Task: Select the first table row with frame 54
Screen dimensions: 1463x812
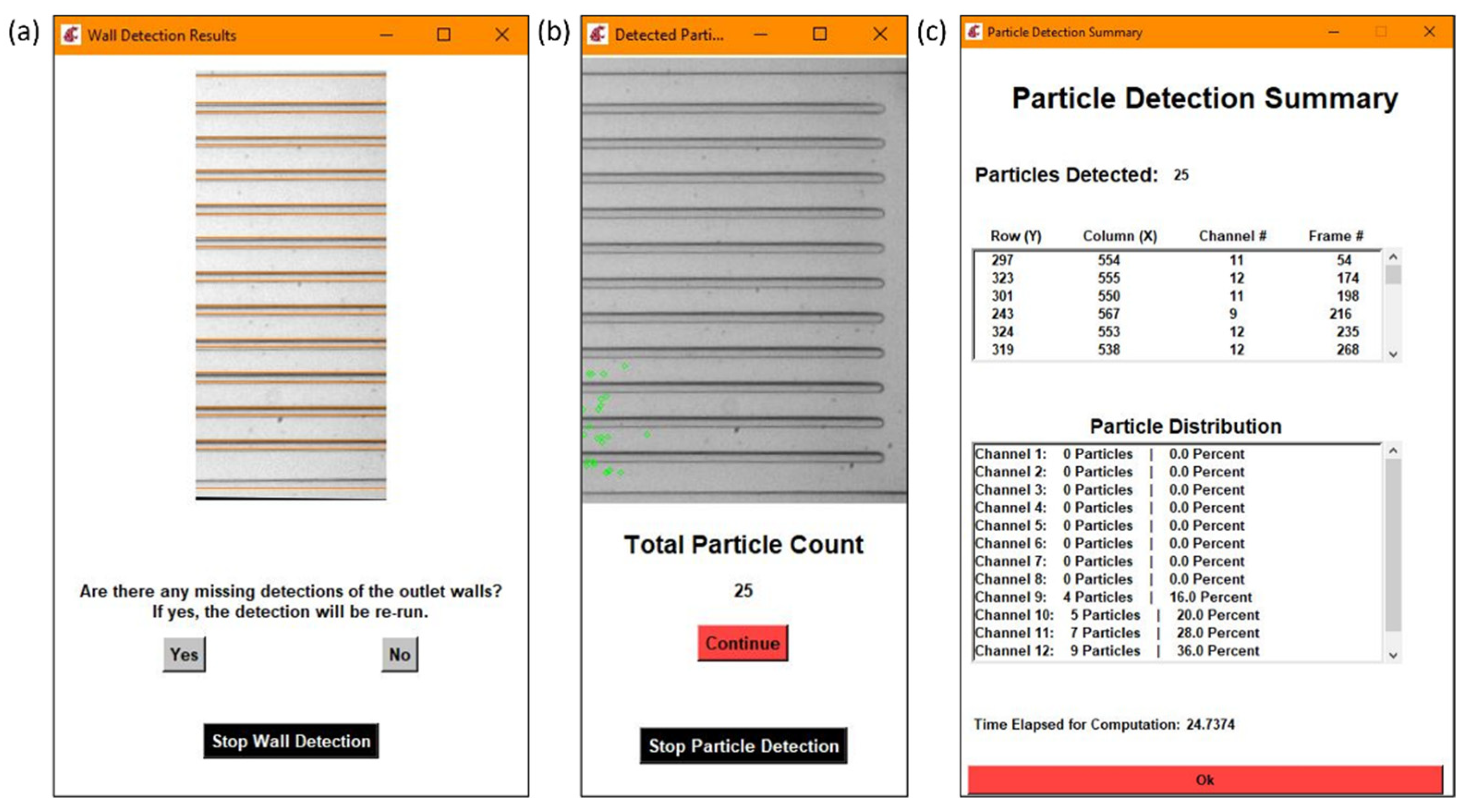Action: click(1176, 260)
